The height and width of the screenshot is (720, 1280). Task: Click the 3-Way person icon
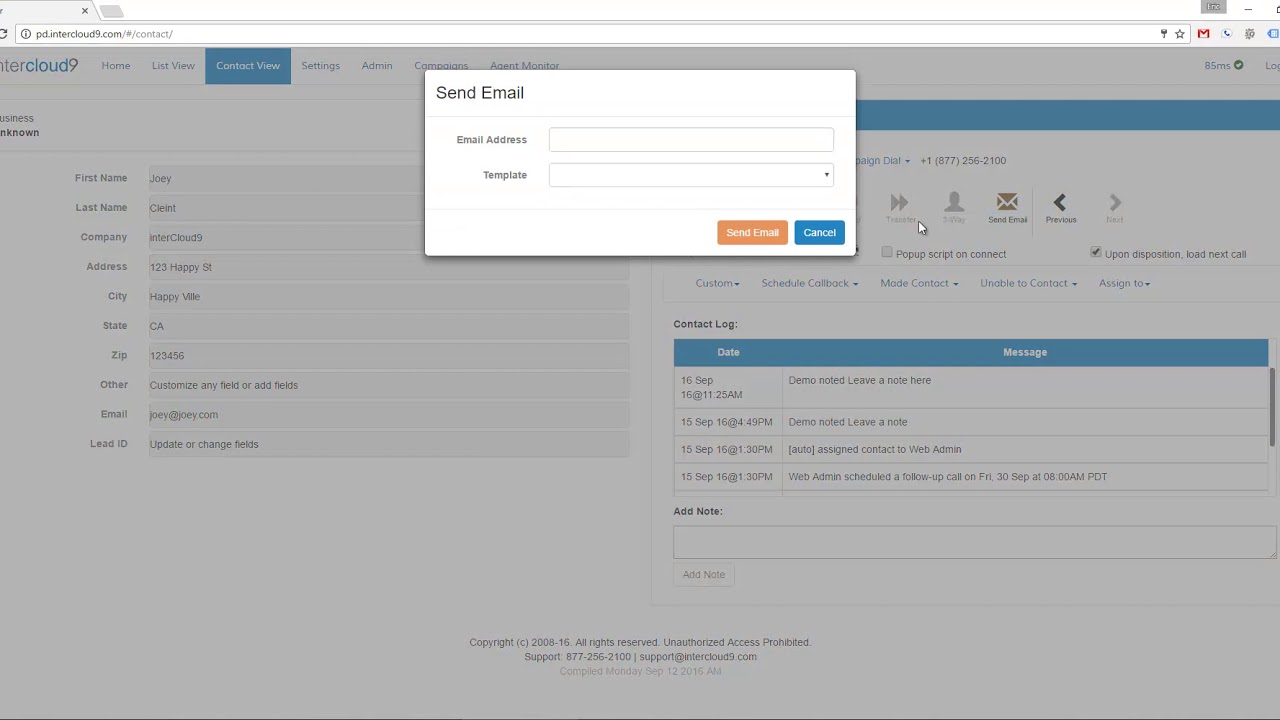954,202
